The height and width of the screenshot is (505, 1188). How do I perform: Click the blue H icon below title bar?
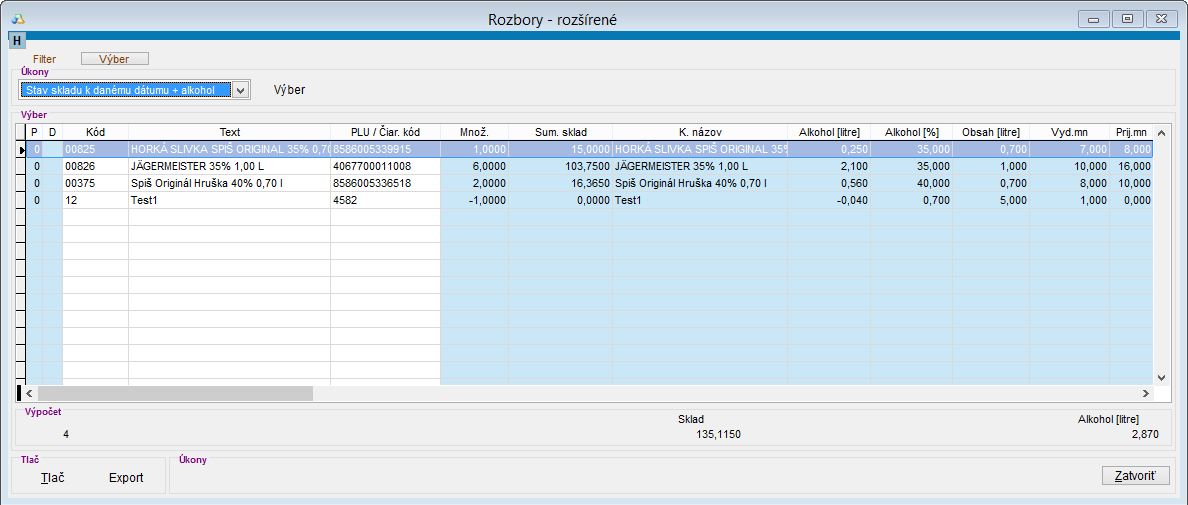coord(17,41)
